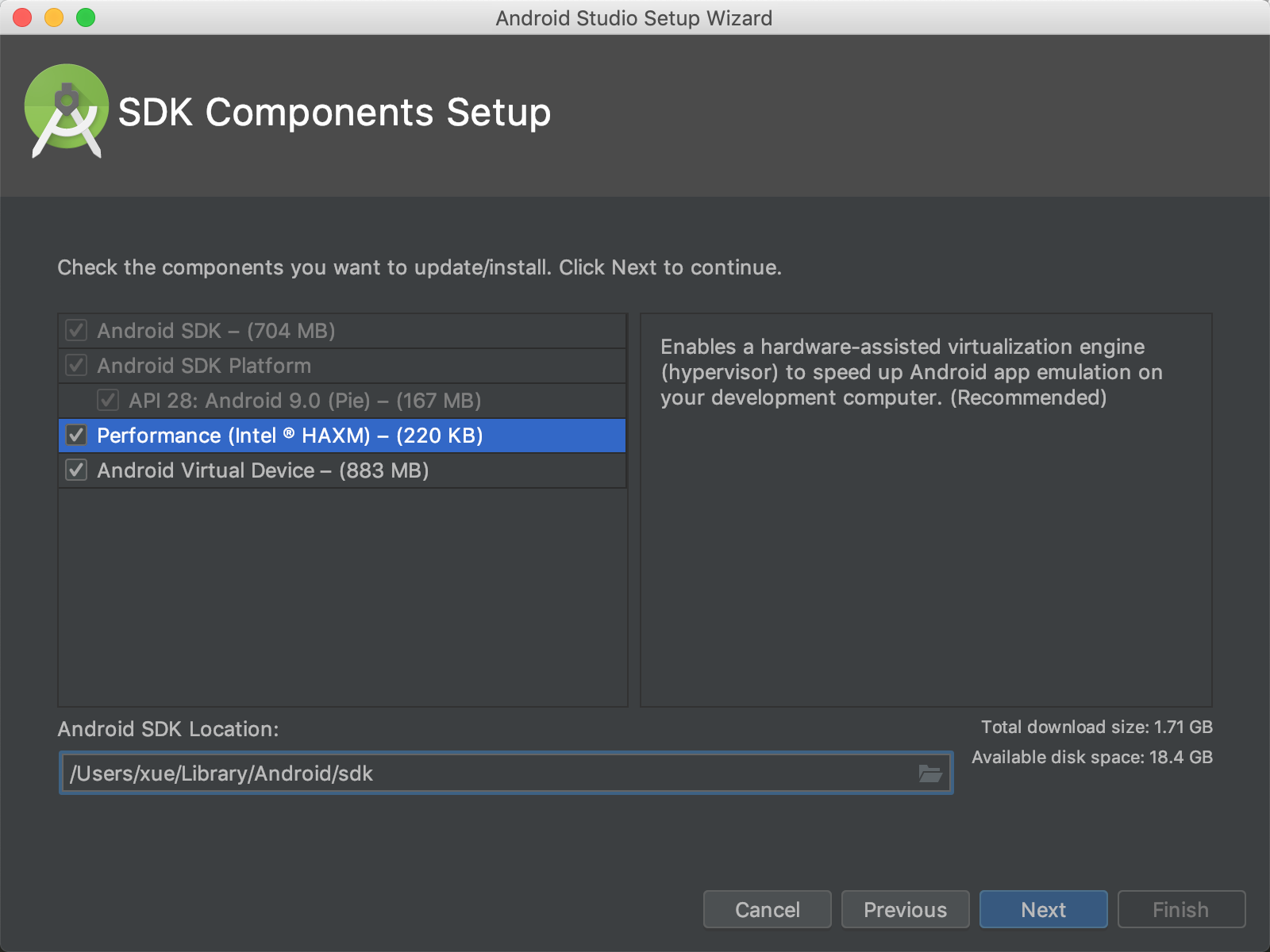Image resolution: width=1270 pixels, height=952 pixels.
Task: Click the Previous button
Action: point(905,909)
